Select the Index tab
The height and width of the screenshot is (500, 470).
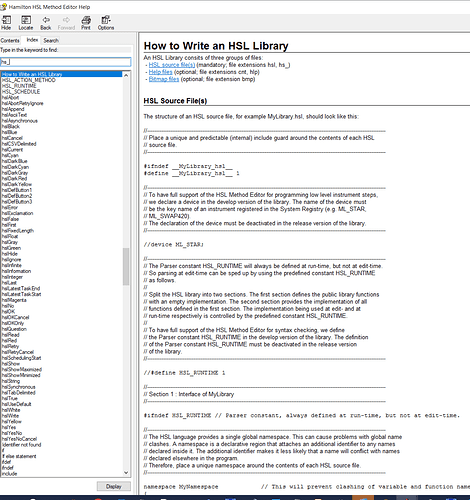coord(32,40)
